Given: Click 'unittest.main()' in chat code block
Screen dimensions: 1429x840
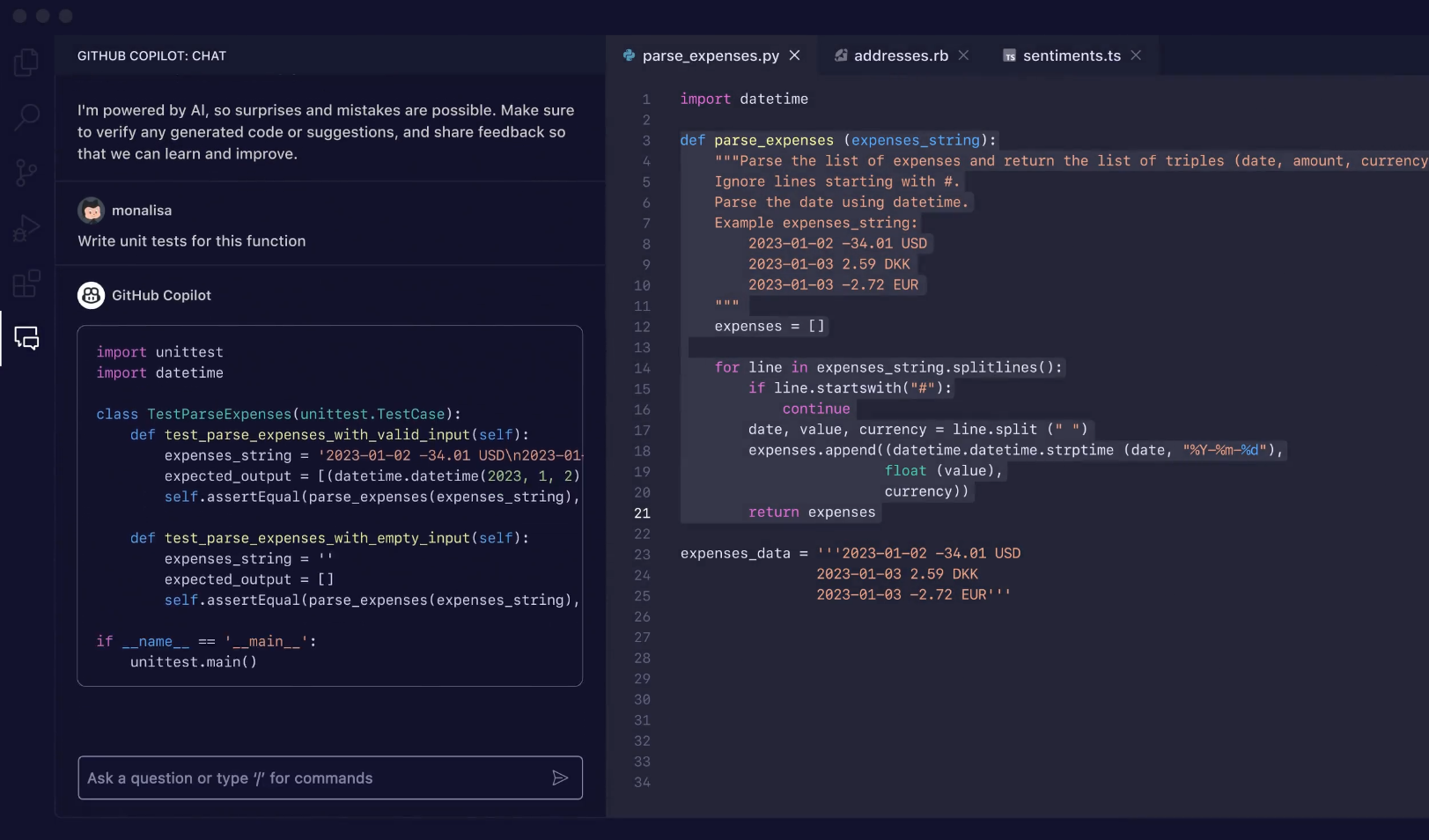Looking at the screenshot, I should [x=194, y=662].
